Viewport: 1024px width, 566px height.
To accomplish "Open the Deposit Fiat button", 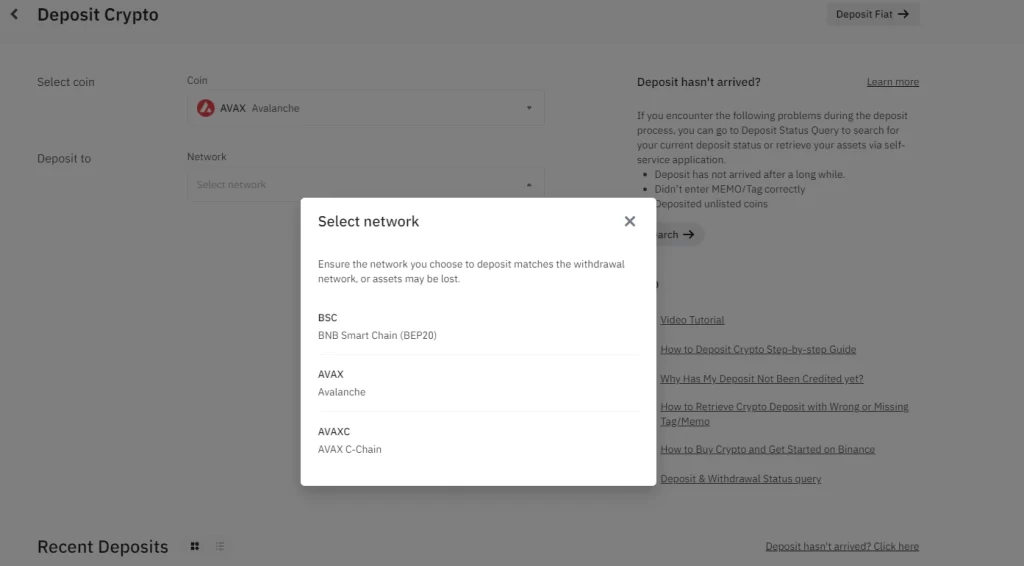I will (x=872, y=14).
